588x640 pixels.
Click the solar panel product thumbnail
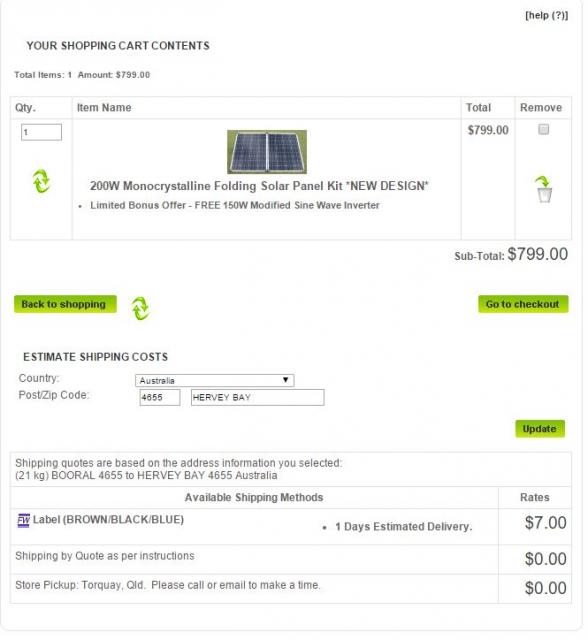click(x=267, y=151)
